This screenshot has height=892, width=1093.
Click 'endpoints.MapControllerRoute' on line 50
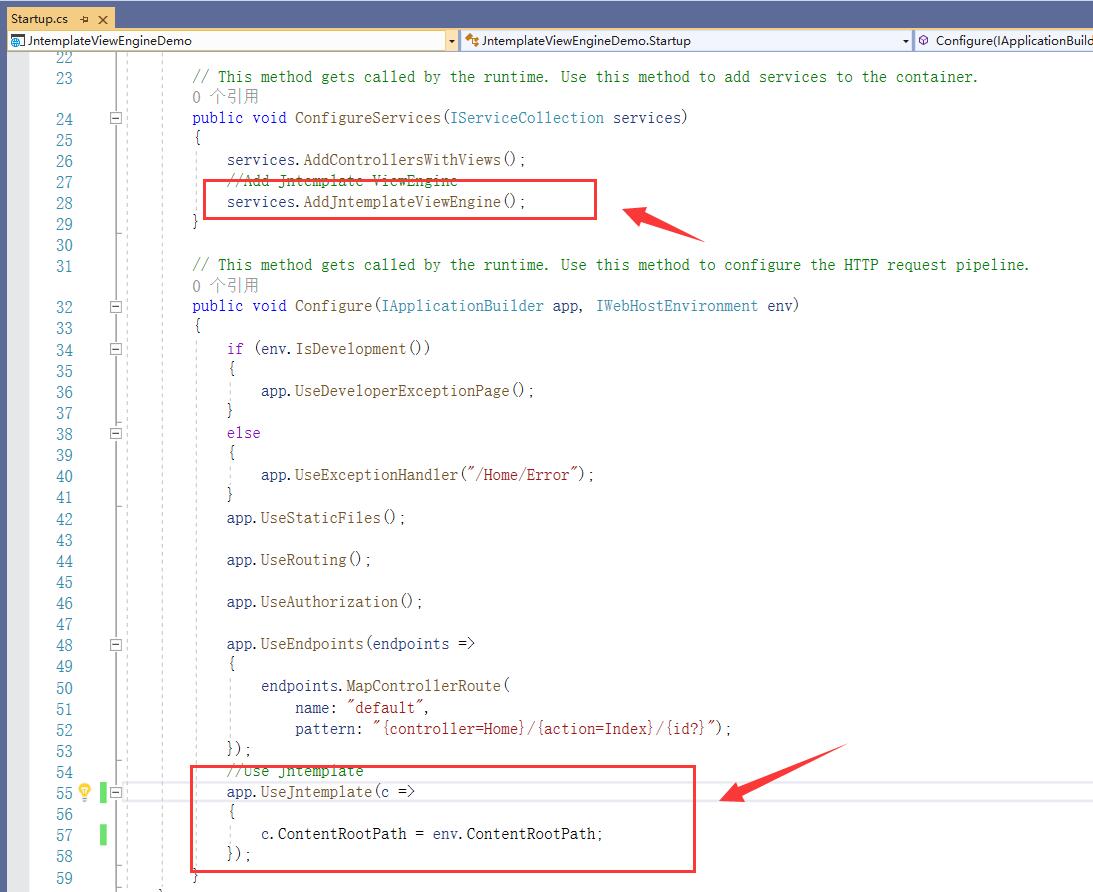[x=381, y=686]
